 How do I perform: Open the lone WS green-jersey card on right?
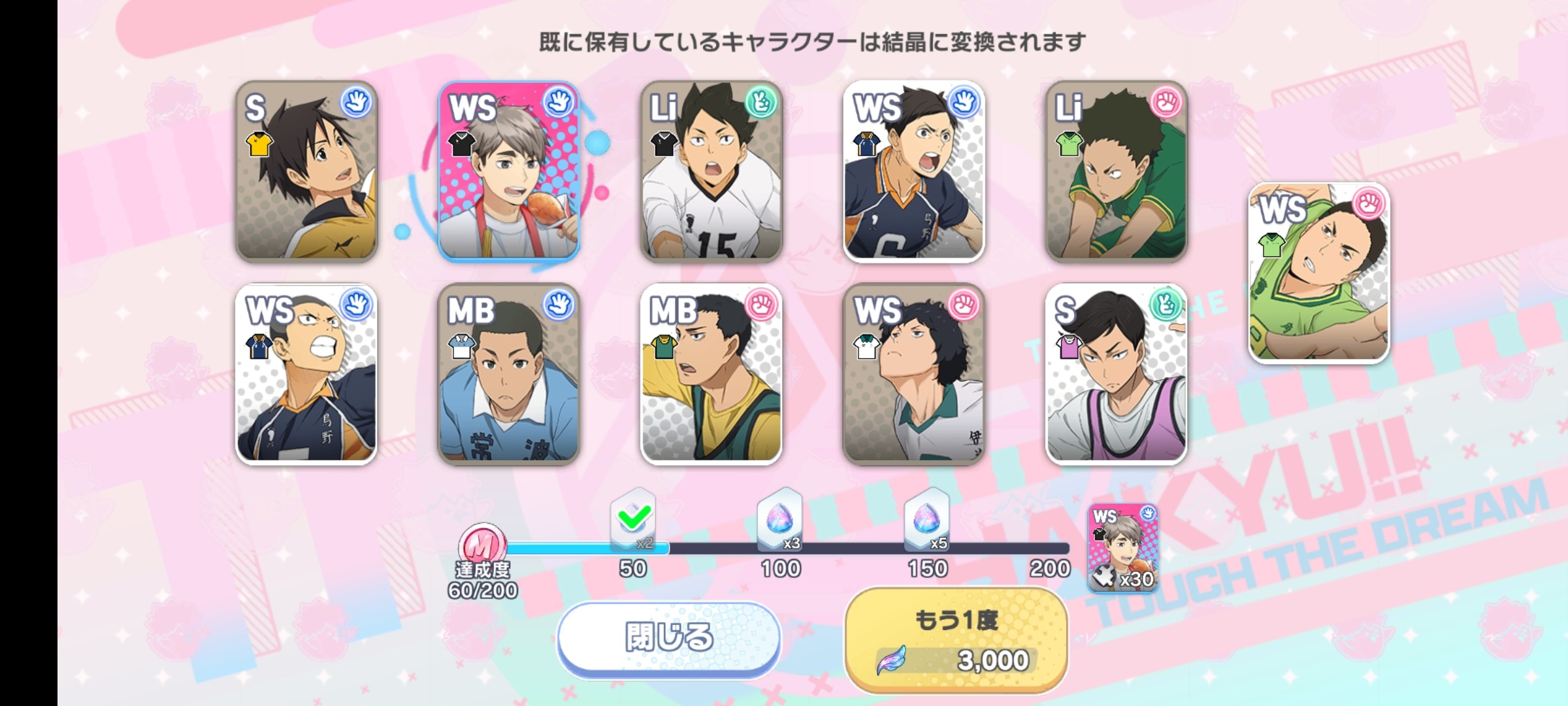click(1319, 273)
